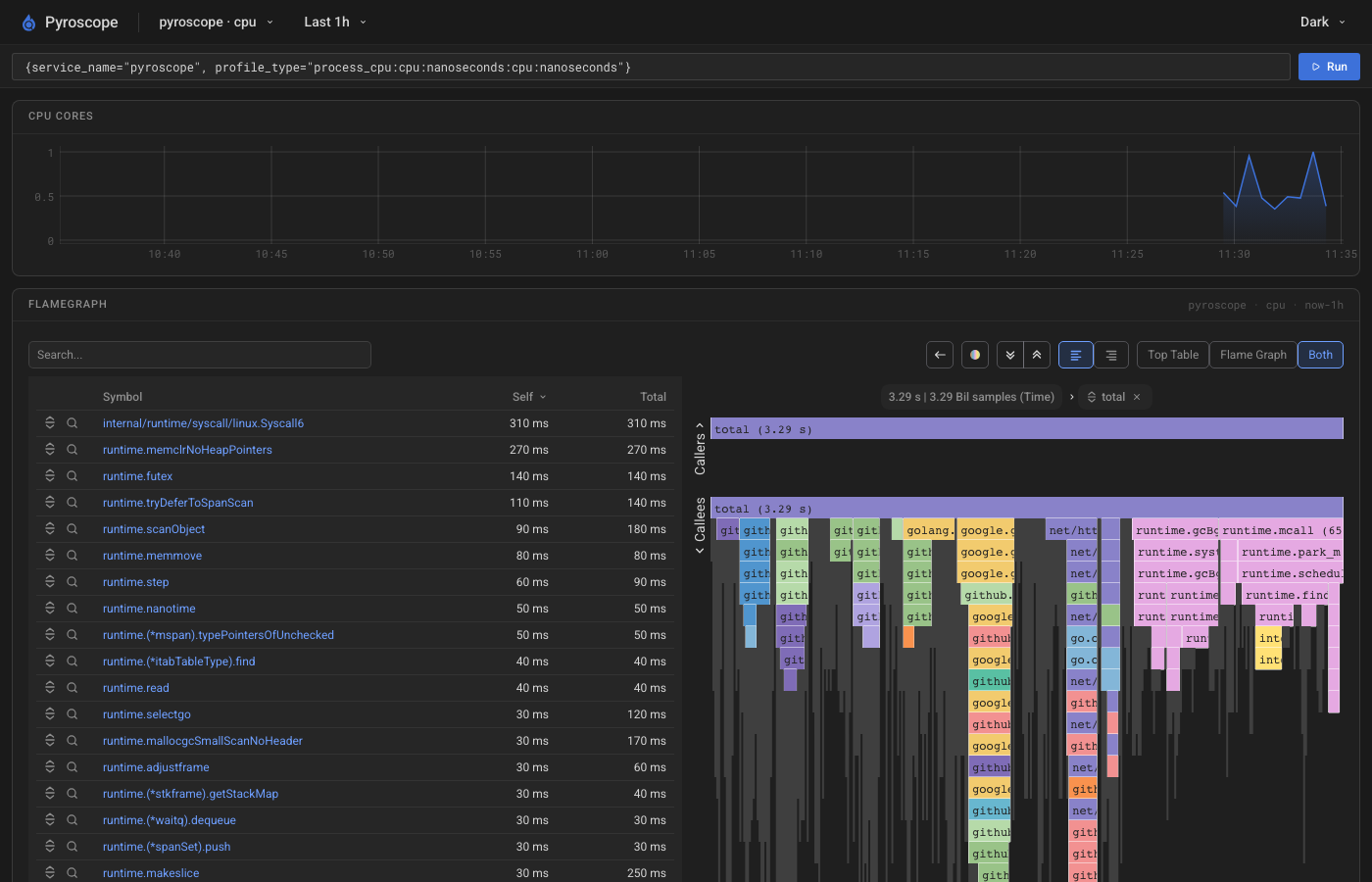Open the flamegraph color scheme picker

tap(975, 355)
